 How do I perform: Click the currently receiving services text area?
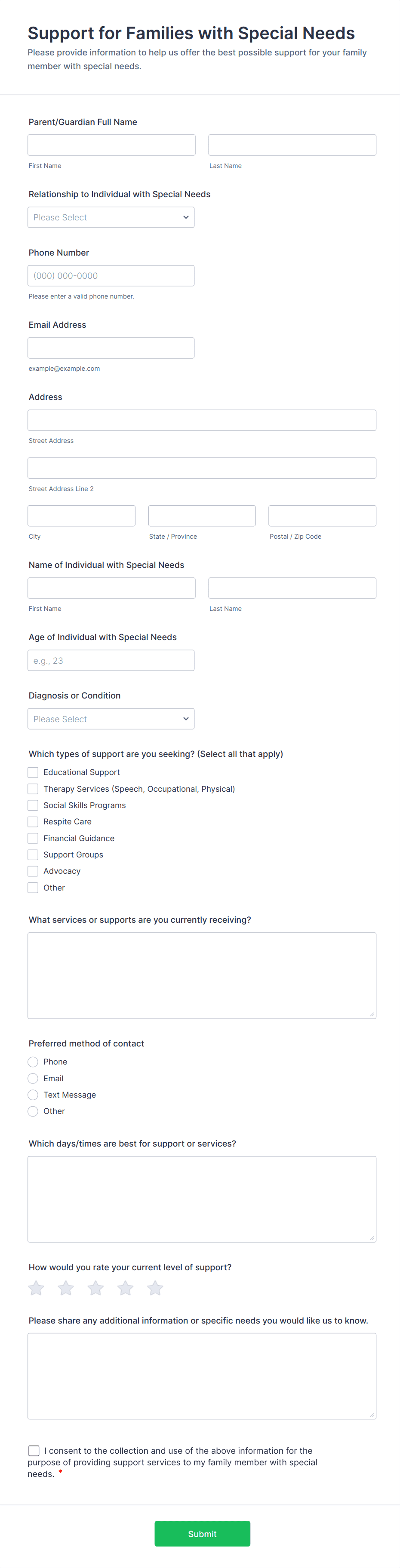tap(202, 975)
